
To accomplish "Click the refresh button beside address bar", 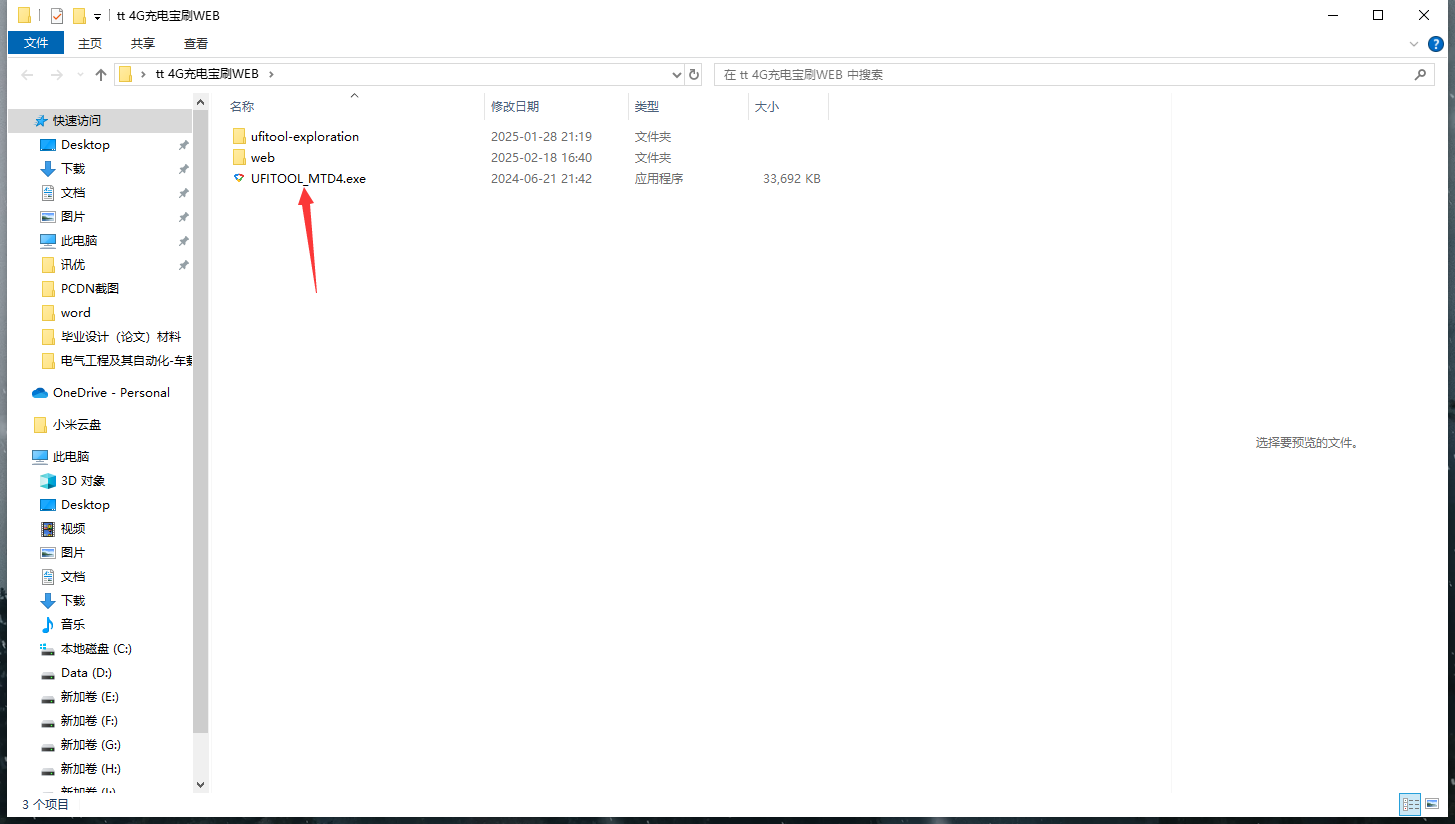I will coord(695,75).
